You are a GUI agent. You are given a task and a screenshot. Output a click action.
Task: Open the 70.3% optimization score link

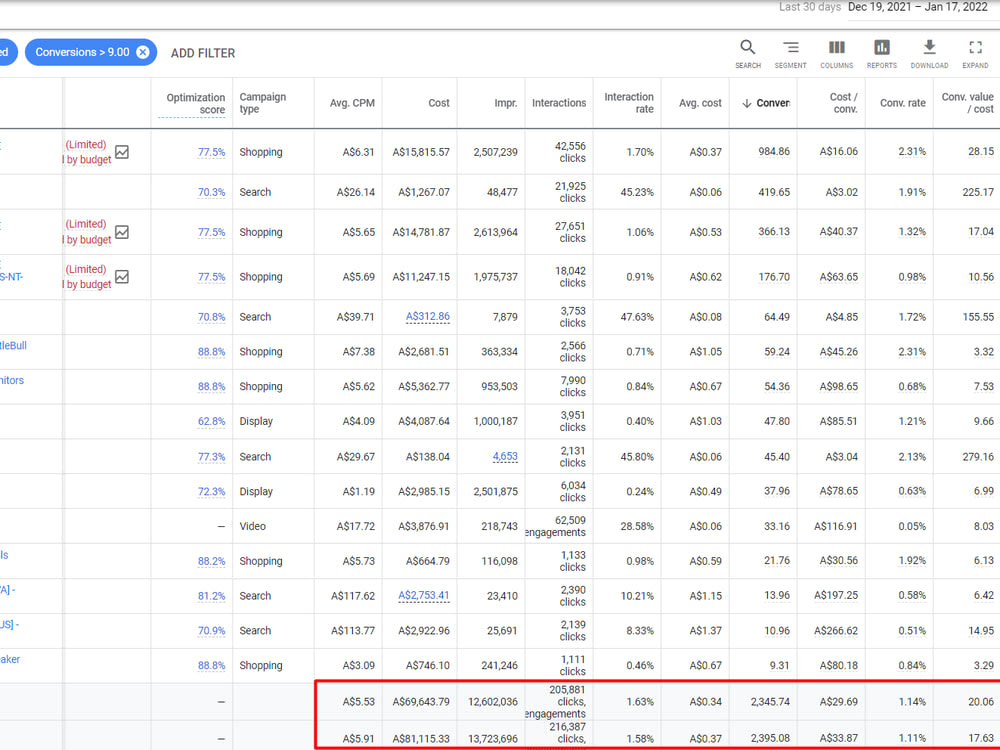tap(211, 192)
